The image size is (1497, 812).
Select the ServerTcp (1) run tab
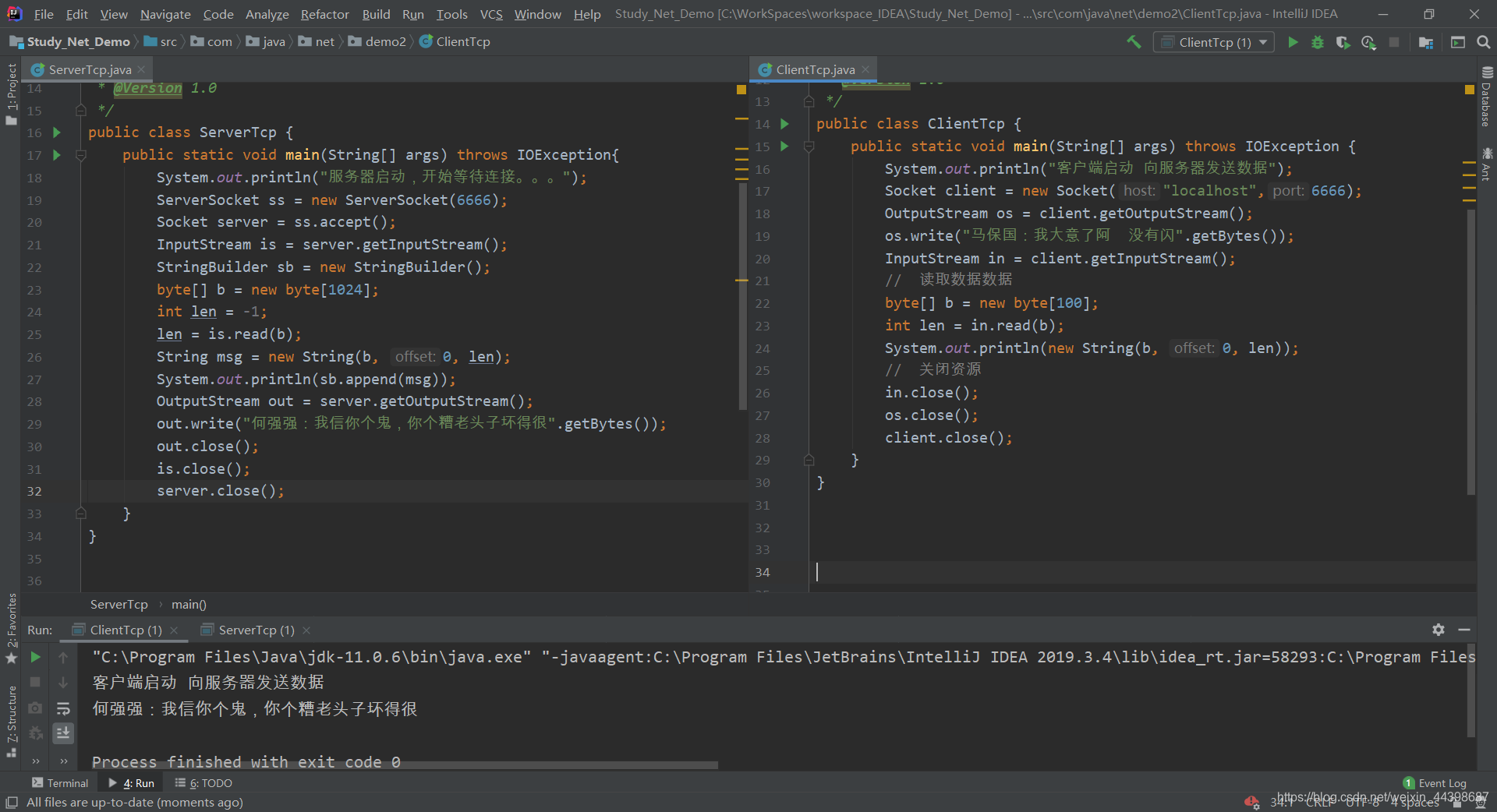(x=256, y=630)
